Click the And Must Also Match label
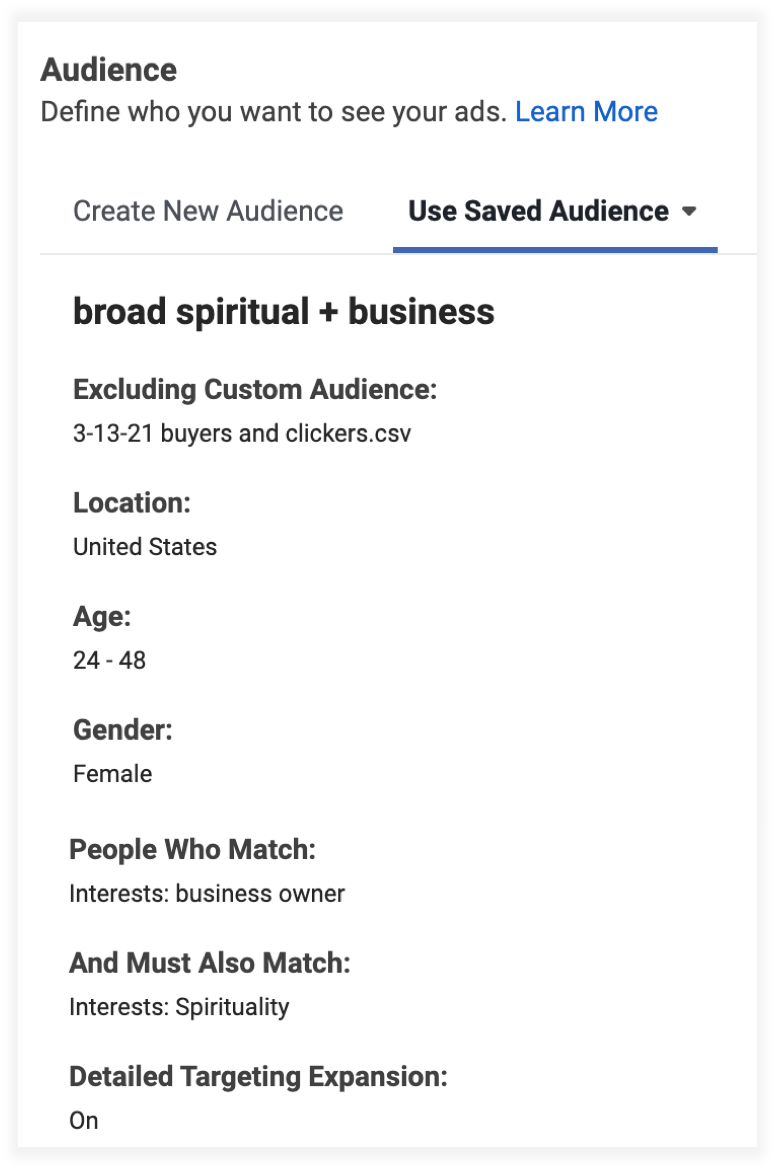 pyautogui.click(x=210, y=963)
